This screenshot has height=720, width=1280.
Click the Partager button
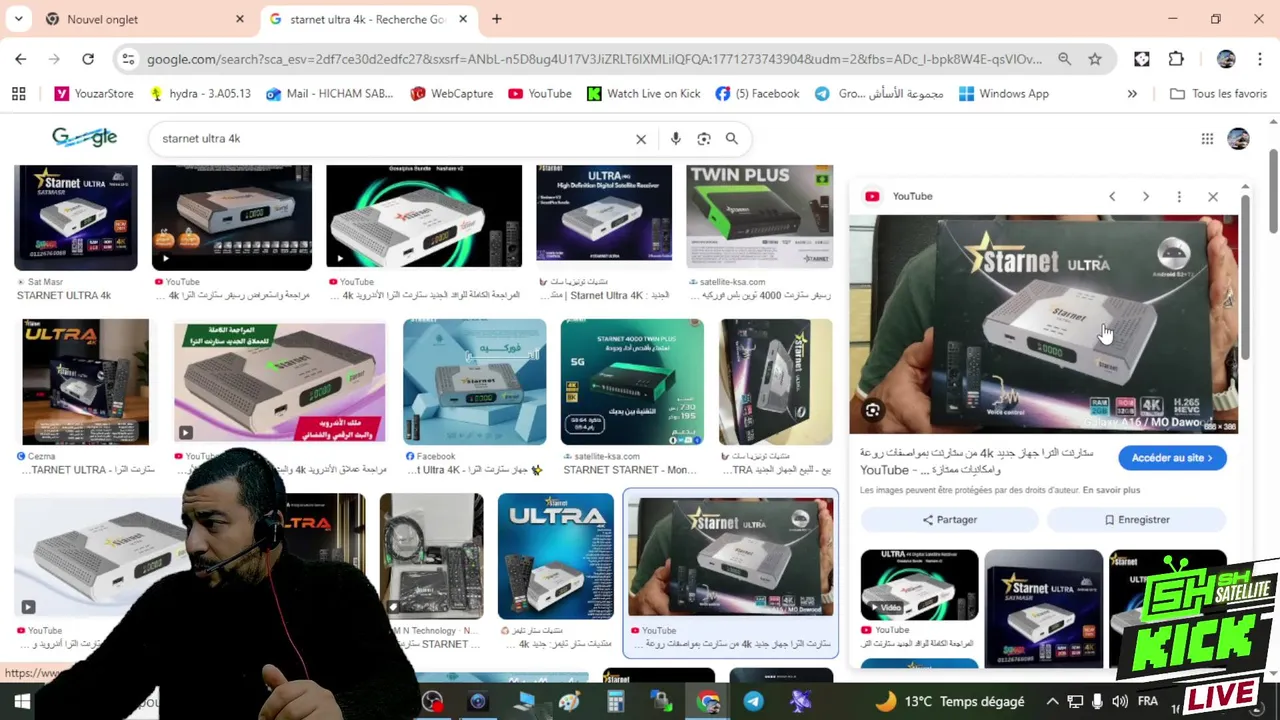tap(949, 520)
